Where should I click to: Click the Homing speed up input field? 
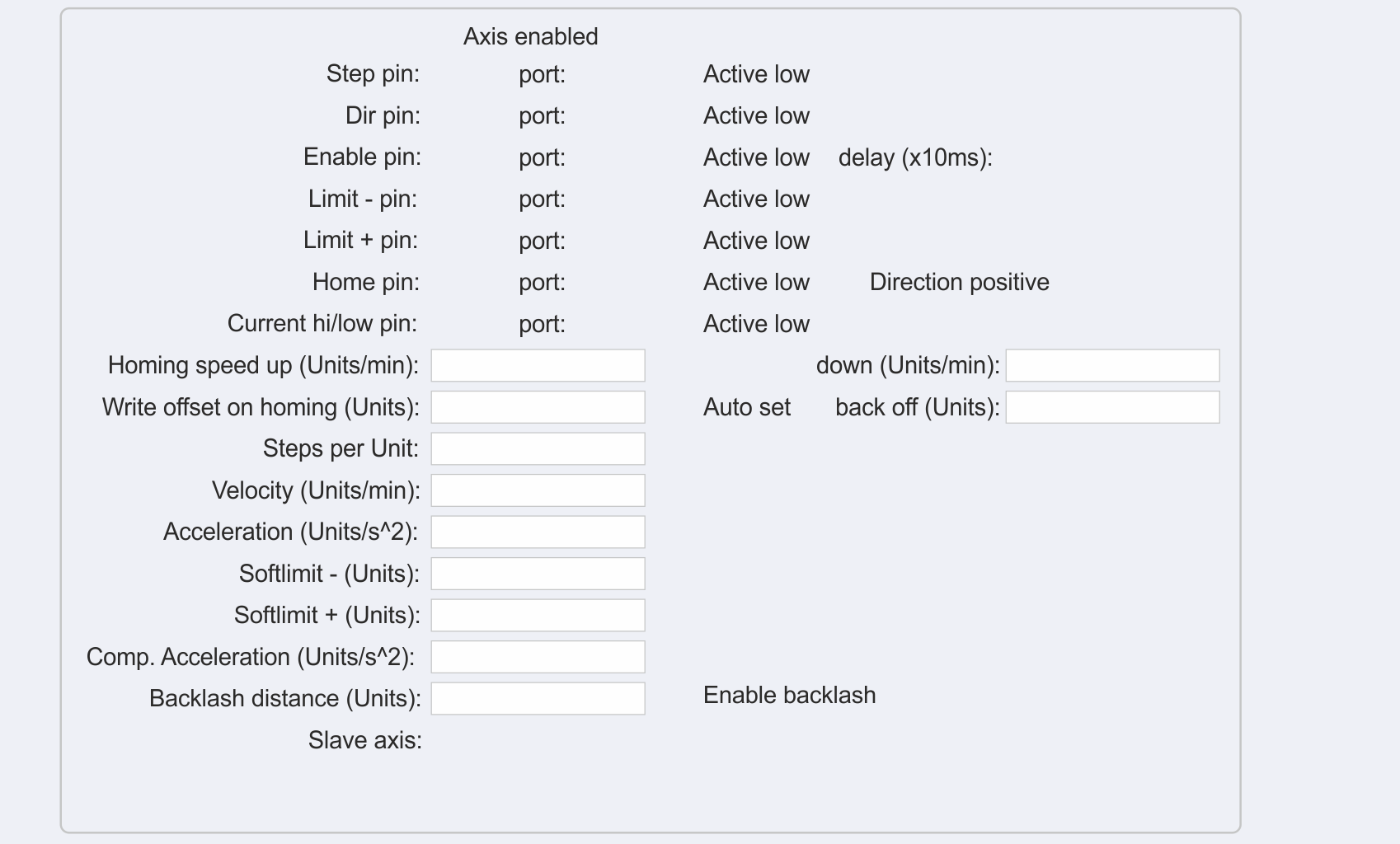(538, 365)
